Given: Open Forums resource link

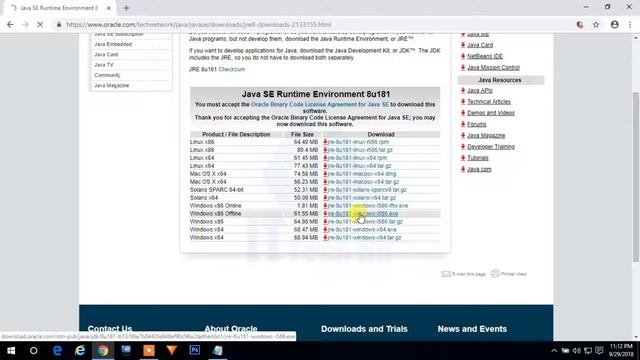Looking at the screenshot, I should [x=477, y=124].
